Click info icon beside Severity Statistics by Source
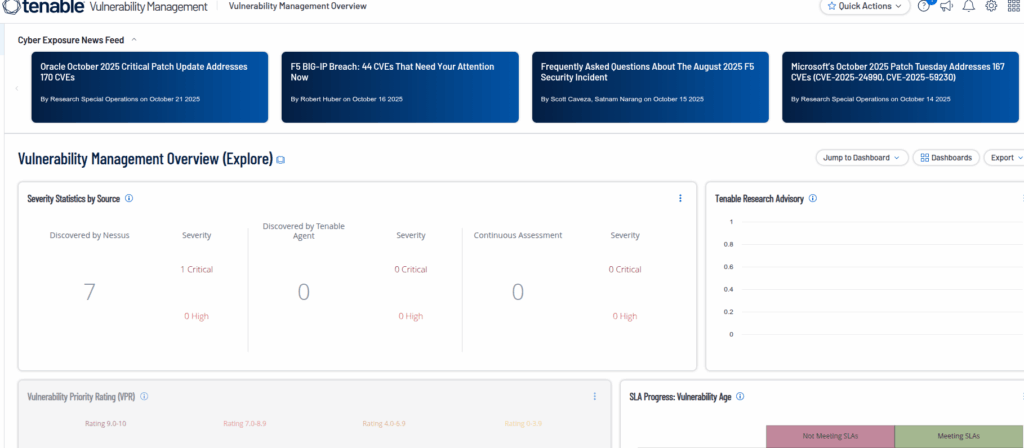 point(129,198)
